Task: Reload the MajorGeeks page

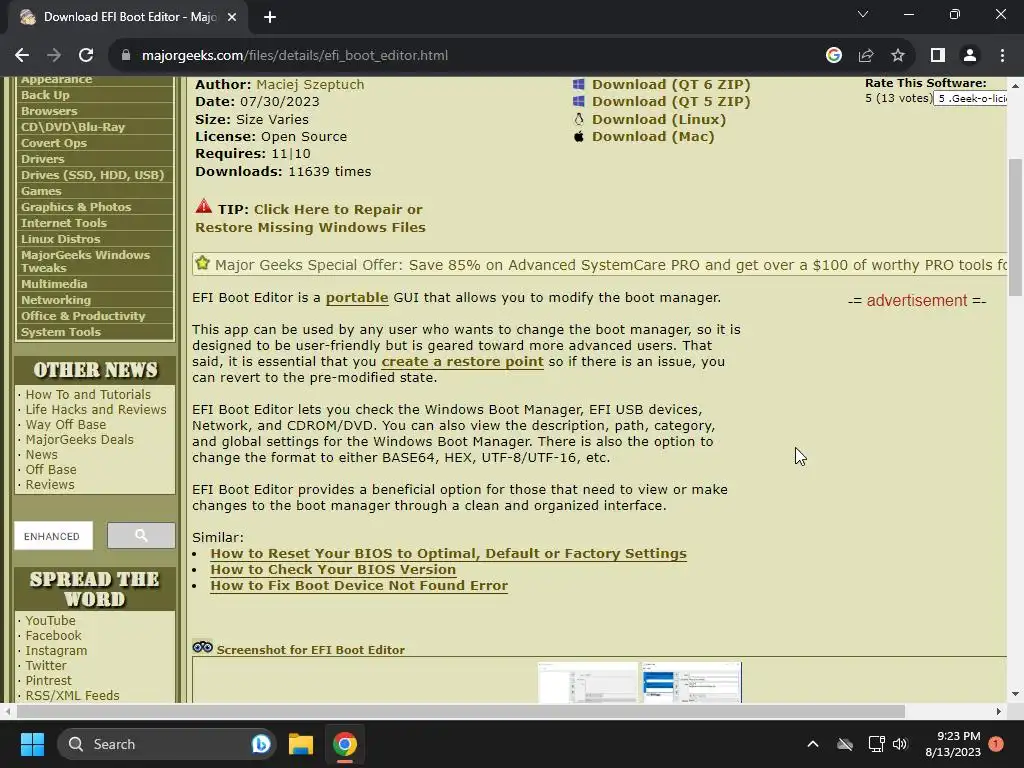Action: (86, 56)
